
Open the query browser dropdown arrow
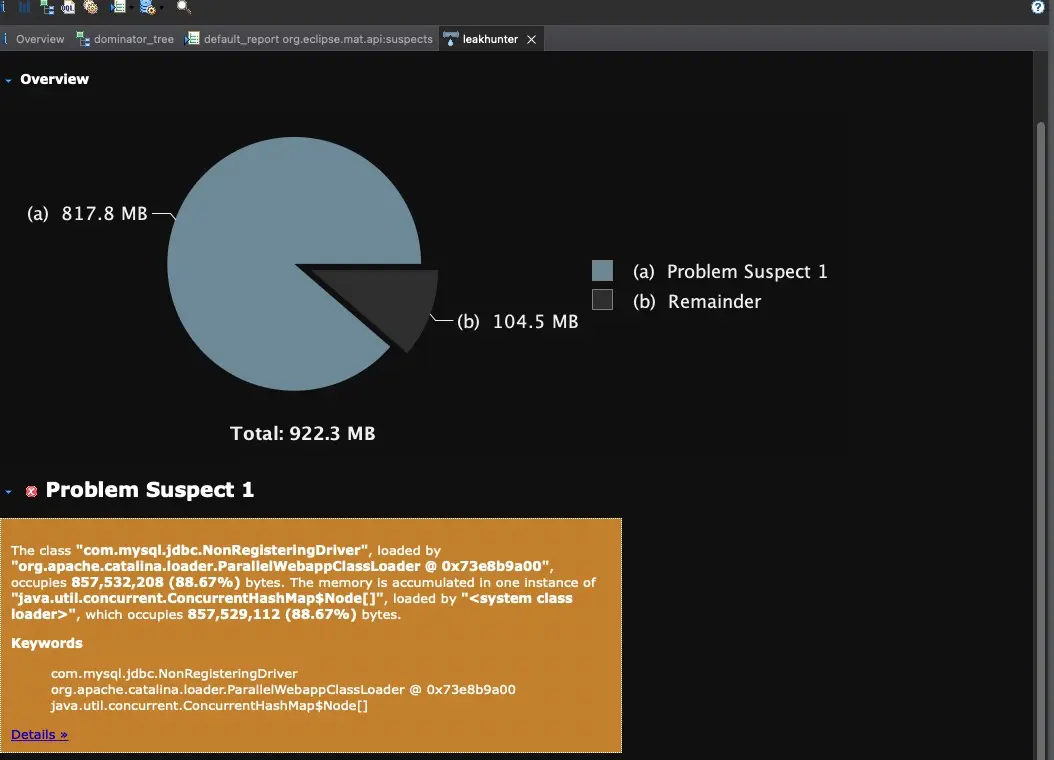coord(161,7)
